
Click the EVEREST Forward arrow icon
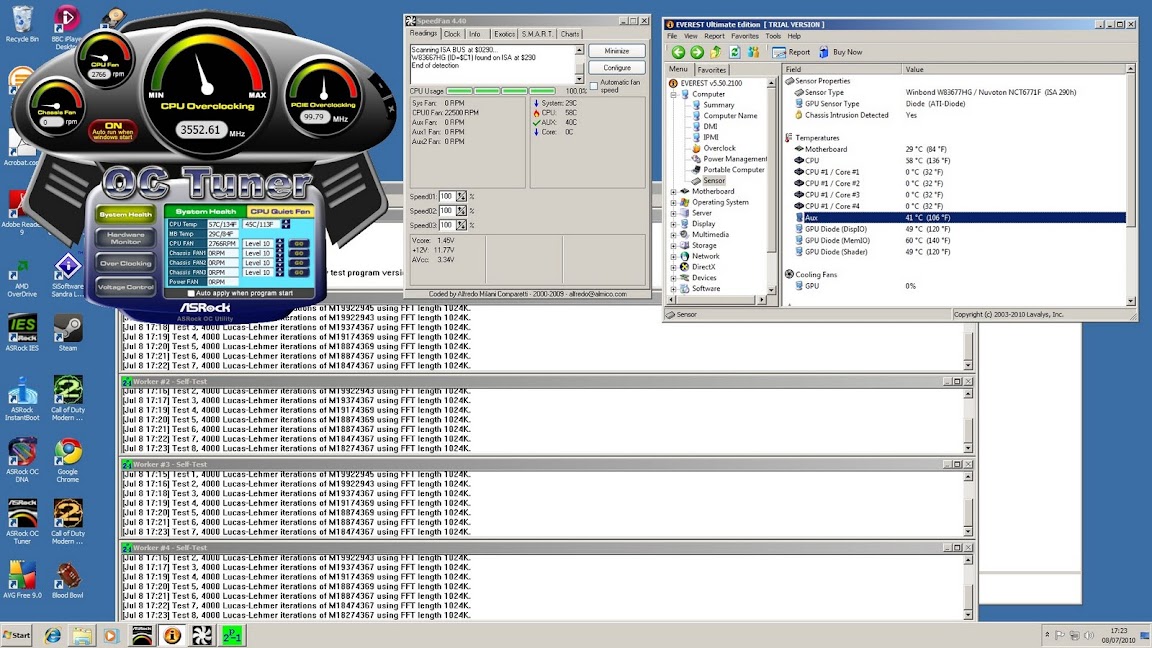696,52
